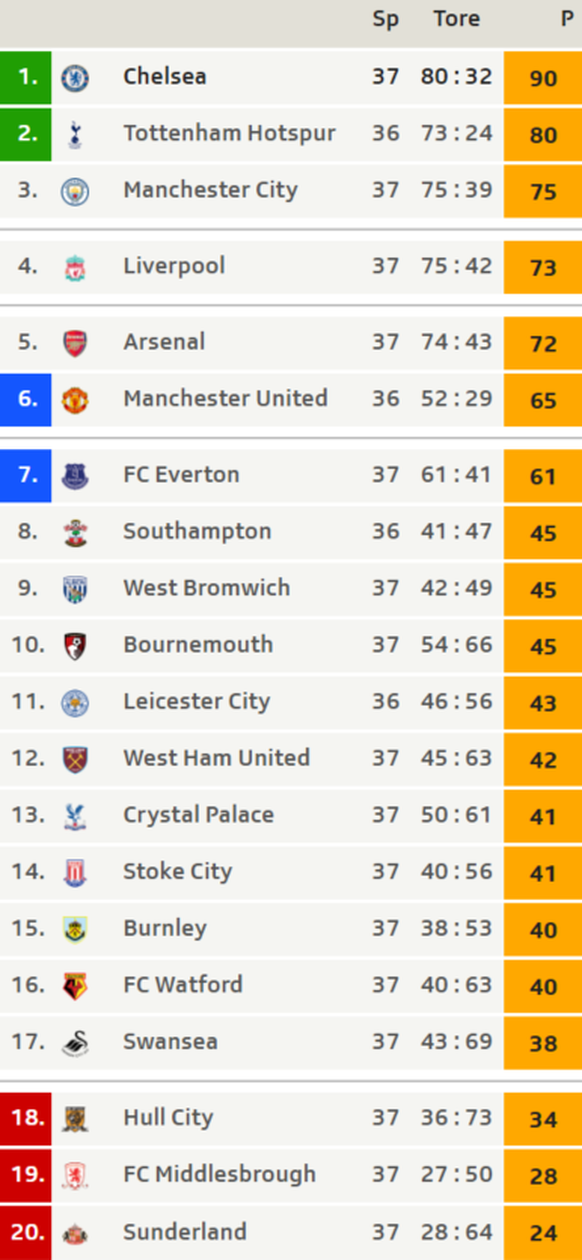Select the Hull City team name
This screenshot has width=582, height=1260.
(168, 1118)
